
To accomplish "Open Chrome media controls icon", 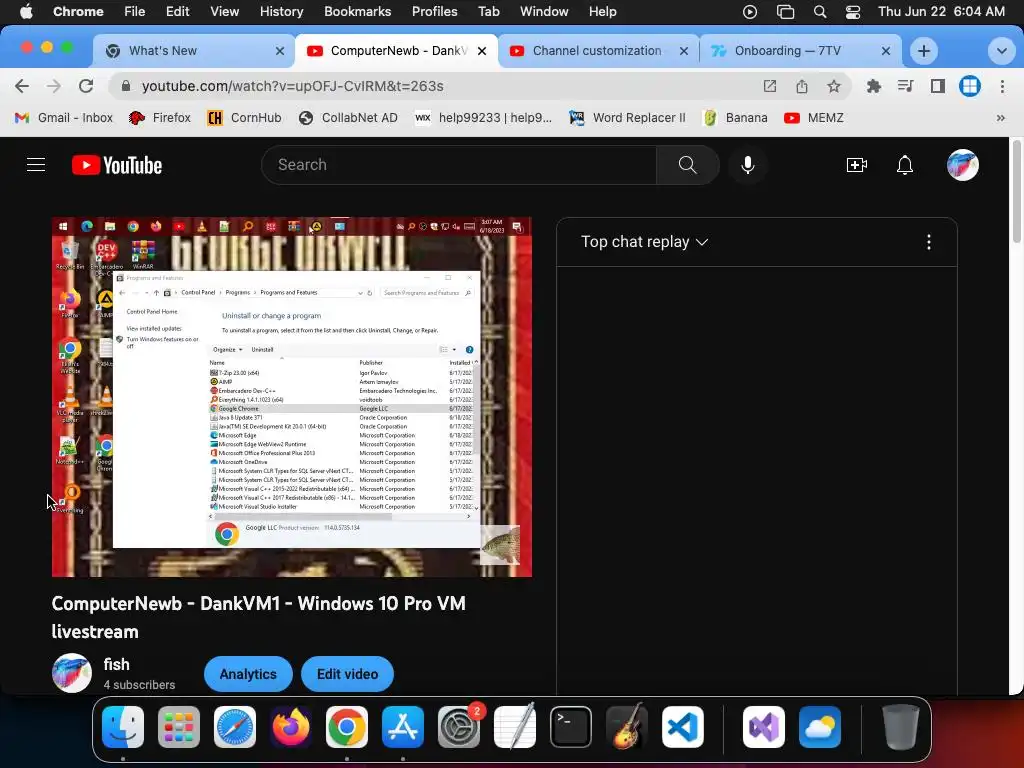I will click(x=906, y=86).
